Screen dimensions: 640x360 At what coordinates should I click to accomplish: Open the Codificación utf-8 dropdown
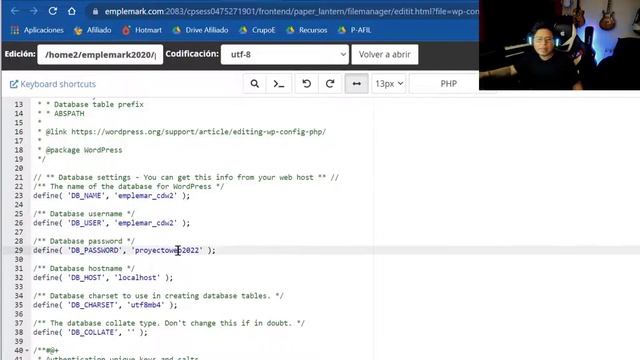pyautogui.click(x=285, y=54)
